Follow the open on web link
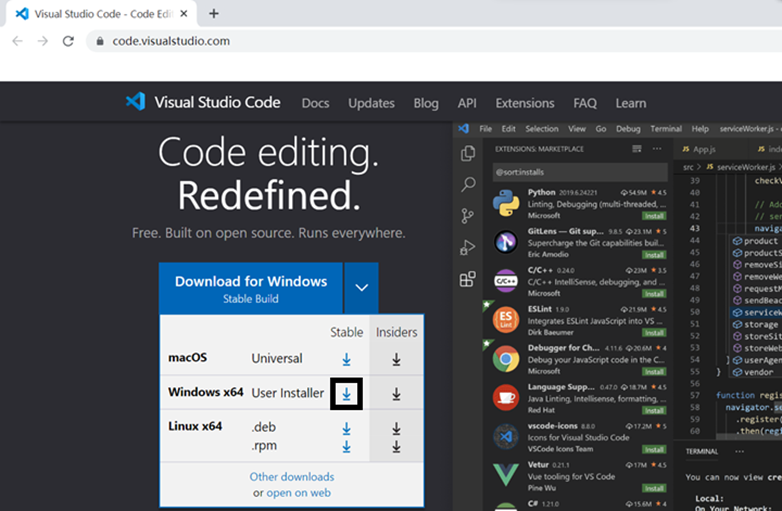The image size is (782, 511). coord(298,493)
